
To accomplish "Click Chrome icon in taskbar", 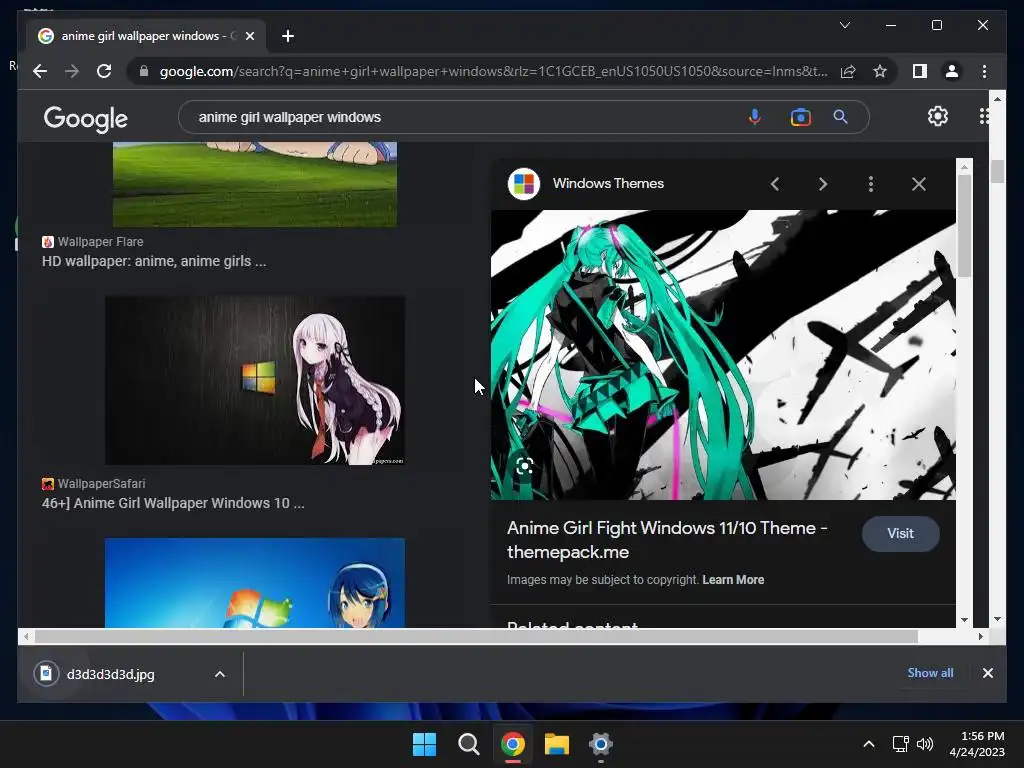I will pyautogui.click(x=513, y=744).
